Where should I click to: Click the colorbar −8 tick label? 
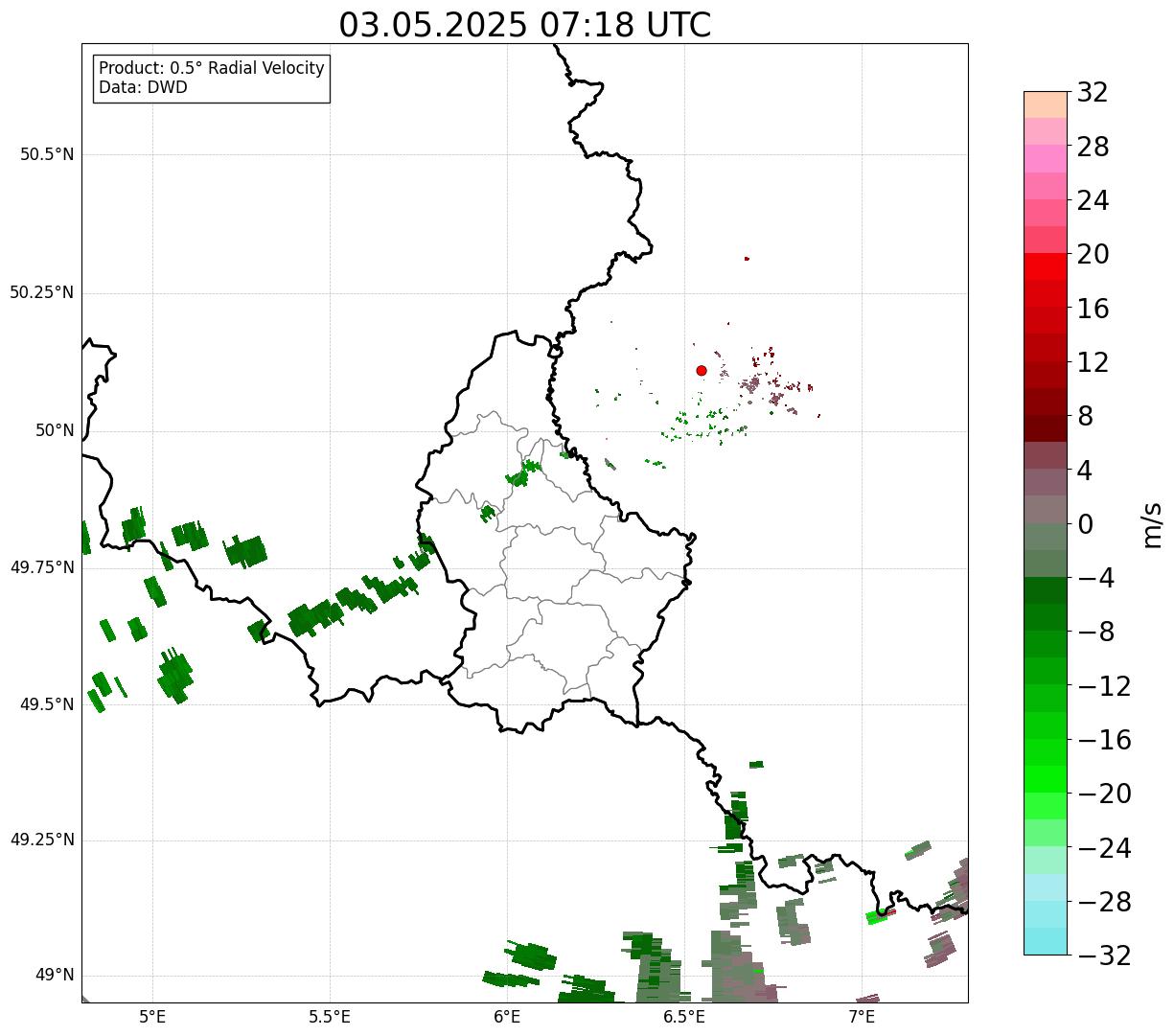click(x=1095, y=632)
